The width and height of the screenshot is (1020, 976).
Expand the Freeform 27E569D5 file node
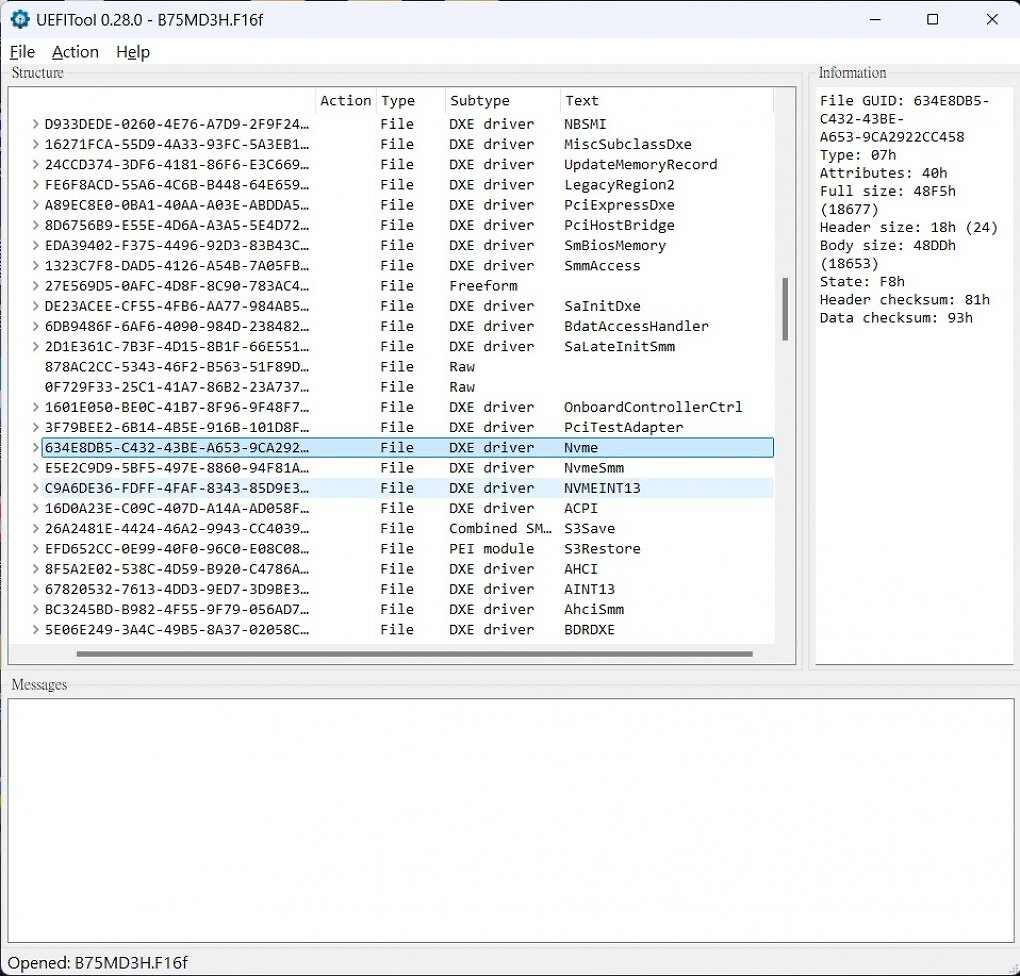click(36, 286)
